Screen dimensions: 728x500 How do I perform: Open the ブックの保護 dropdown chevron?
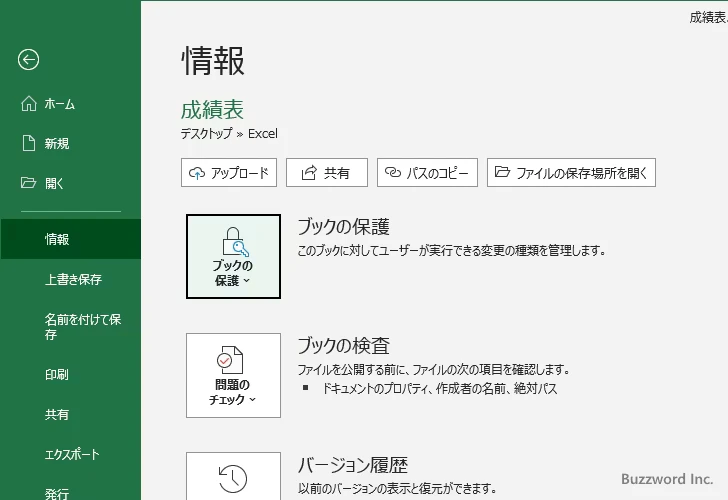click(x=247, y=280)
